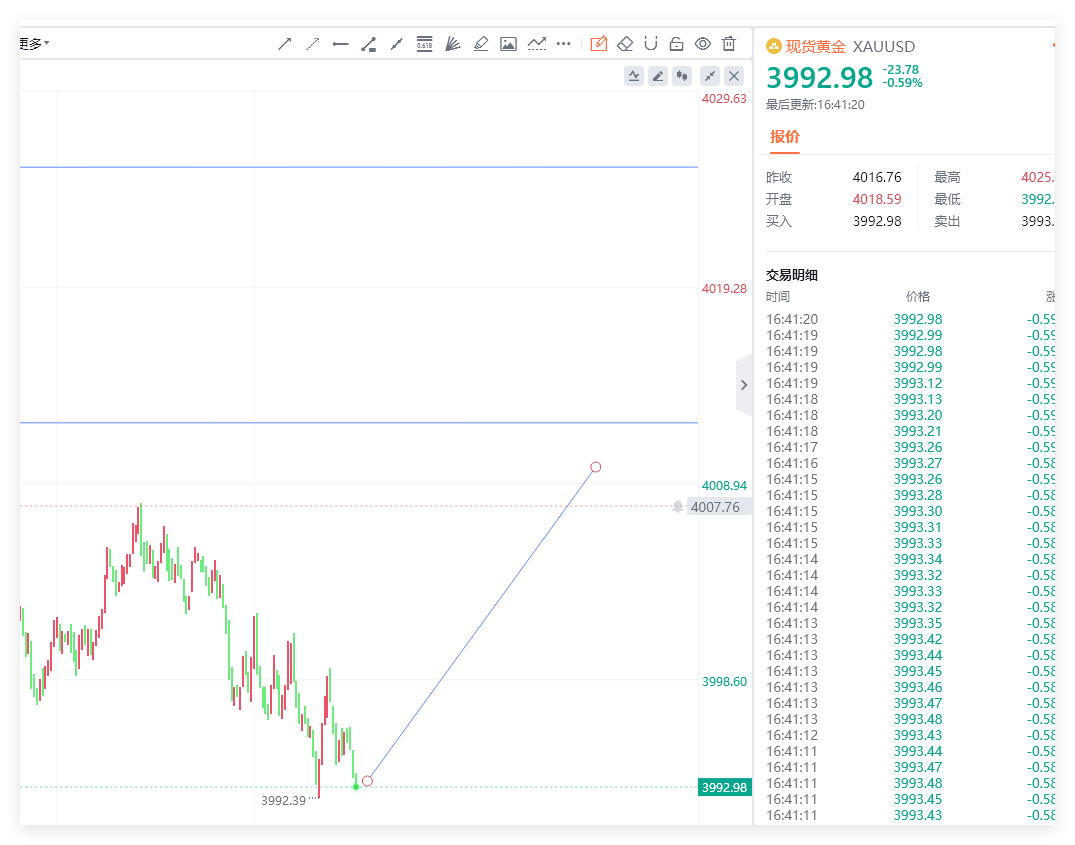Click the trash delete drawings icon
Image resolution: width=1075 pixels, height=845 pixels.
729,44
